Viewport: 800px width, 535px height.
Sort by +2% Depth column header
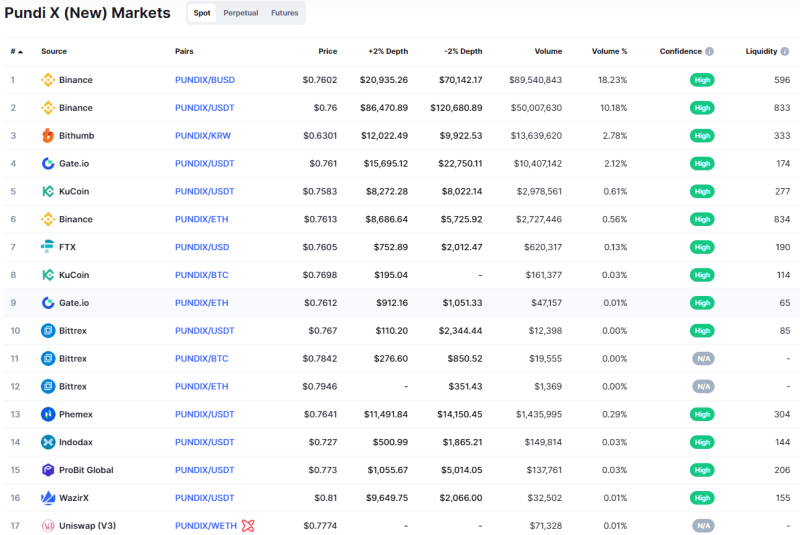point(388,52)
